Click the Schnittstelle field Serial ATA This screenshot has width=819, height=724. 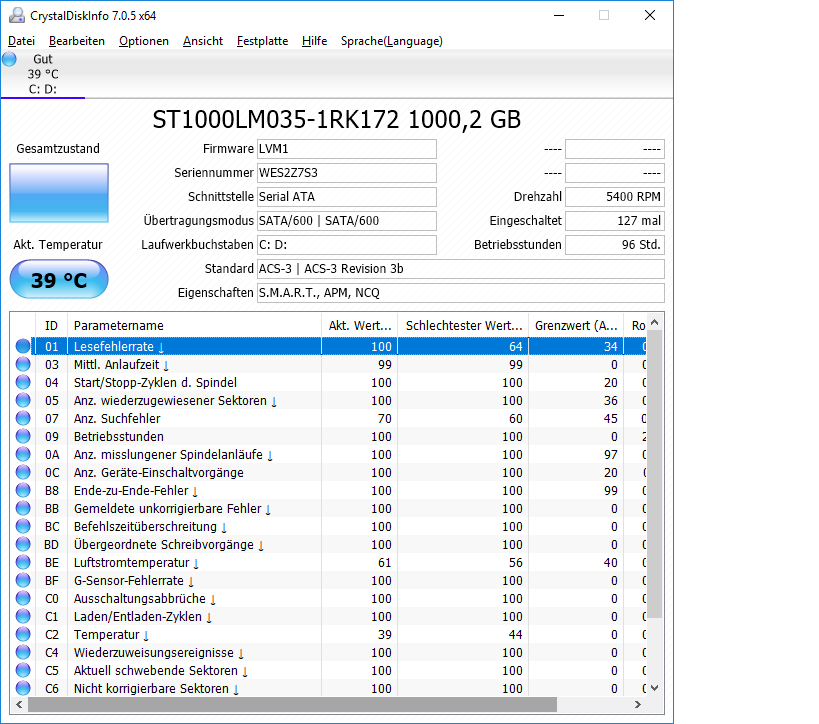pyautogui.click(x=347, y=197)
